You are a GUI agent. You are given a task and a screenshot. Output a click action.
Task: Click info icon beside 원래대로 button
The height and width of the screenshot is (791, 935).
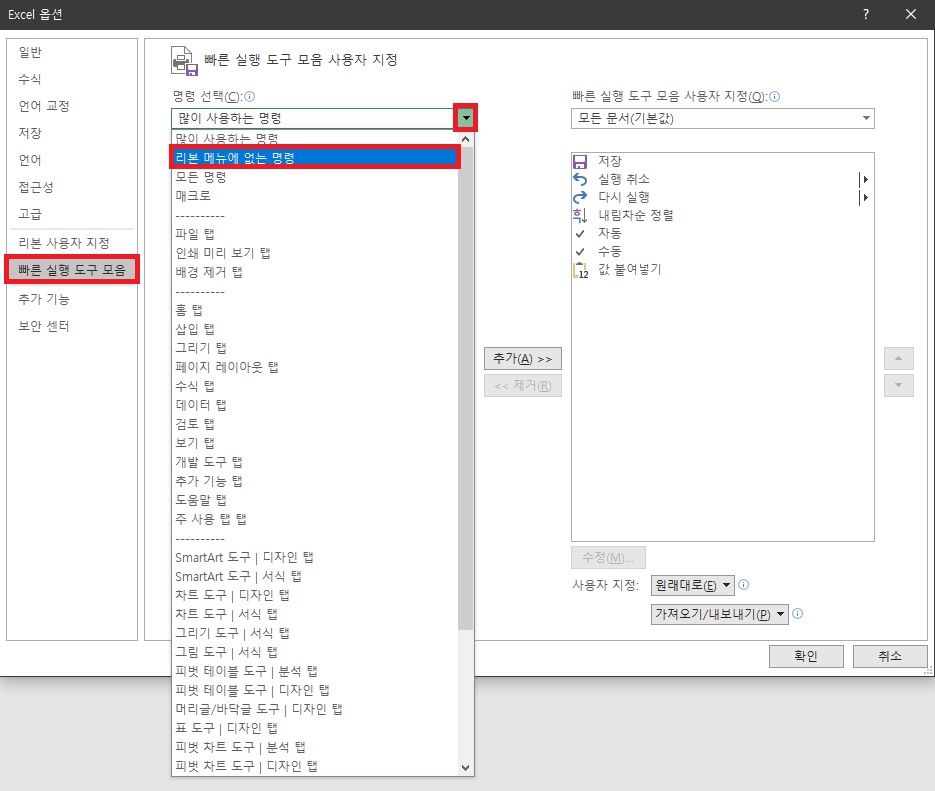(744, 585)
